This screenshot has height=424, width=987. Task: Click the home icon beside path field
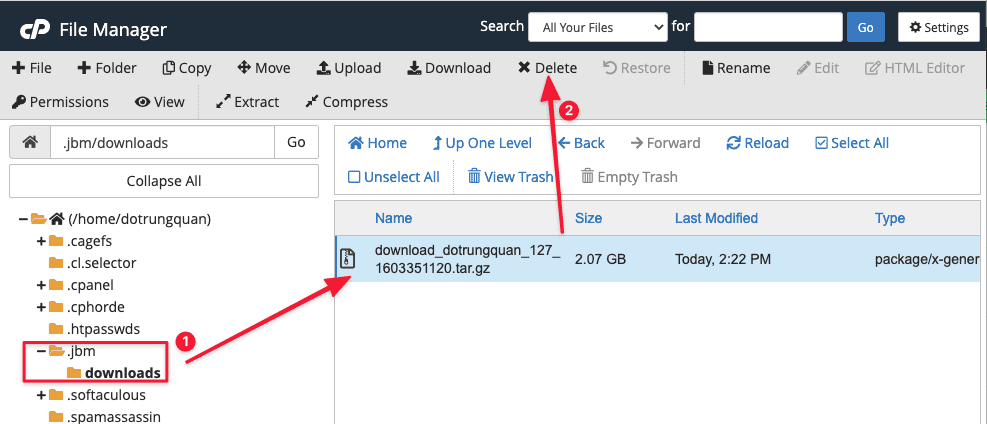(x=30, y=143)
